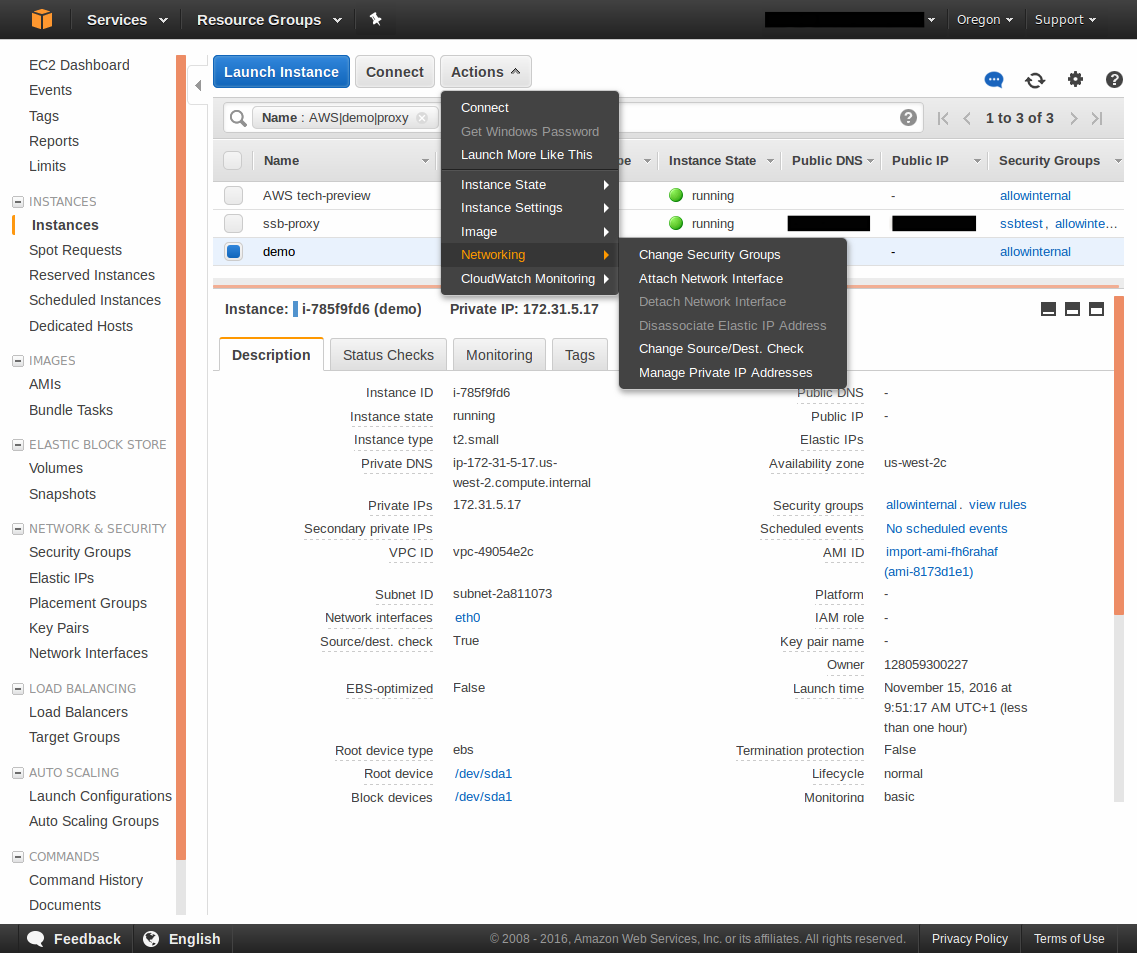Click the Launch Instance button
Image resolution: width=1137 pixels, height=953 pixels.
click(x=281, y=72)
